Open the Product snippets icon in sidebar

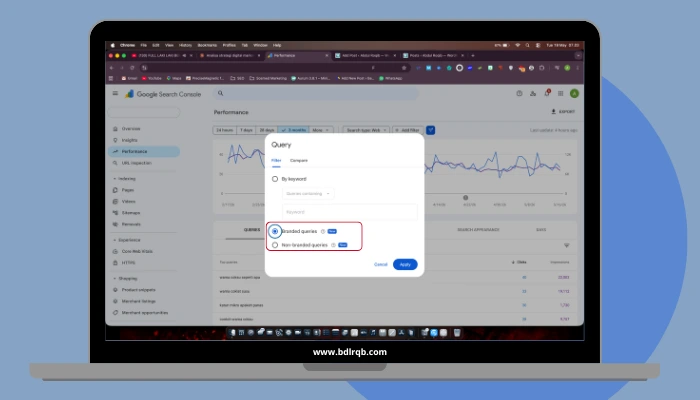[115, 290]
